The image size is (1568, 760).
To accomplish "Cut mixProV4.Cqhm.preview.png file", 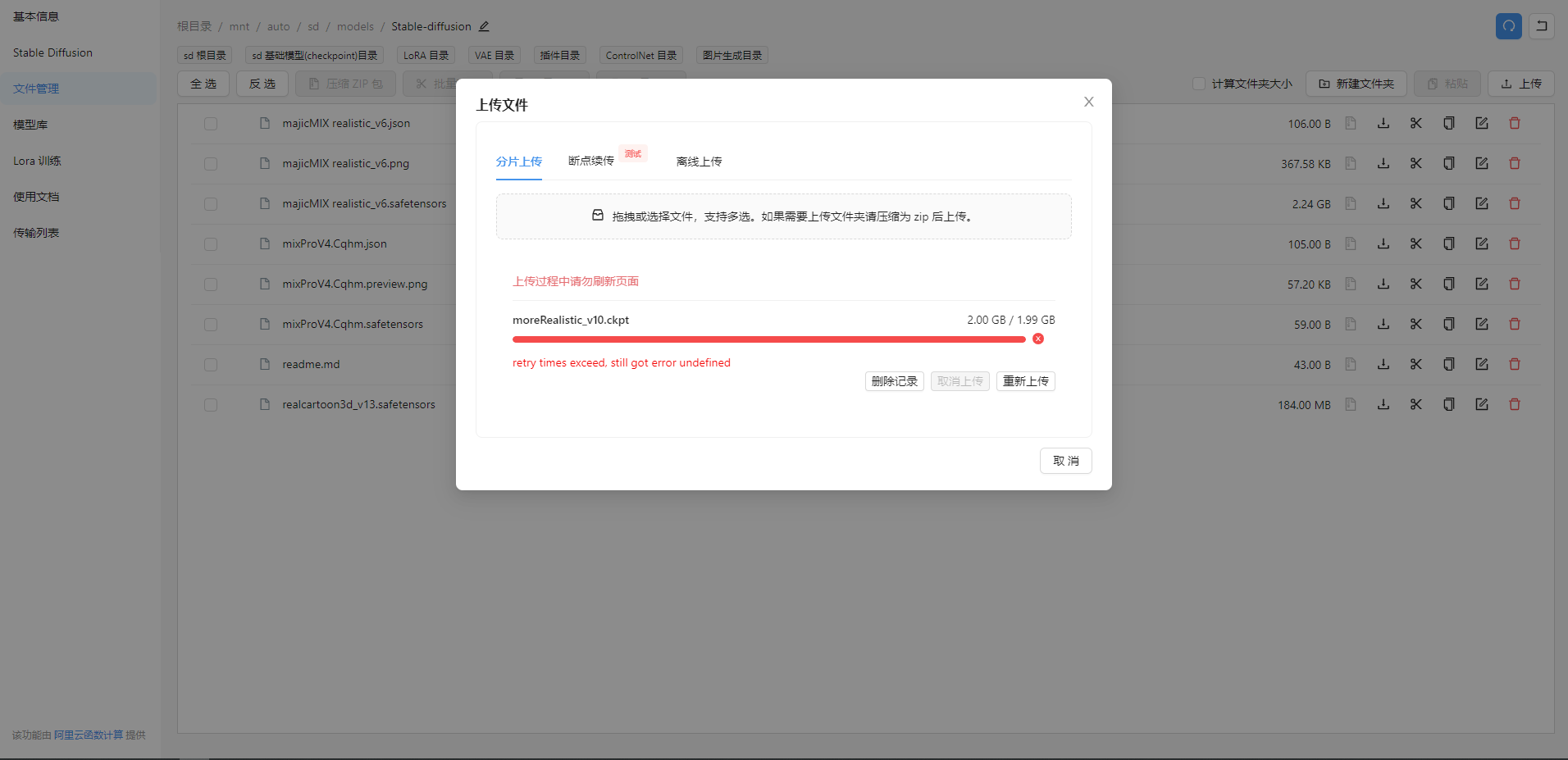I will [x=1416, y=284].
